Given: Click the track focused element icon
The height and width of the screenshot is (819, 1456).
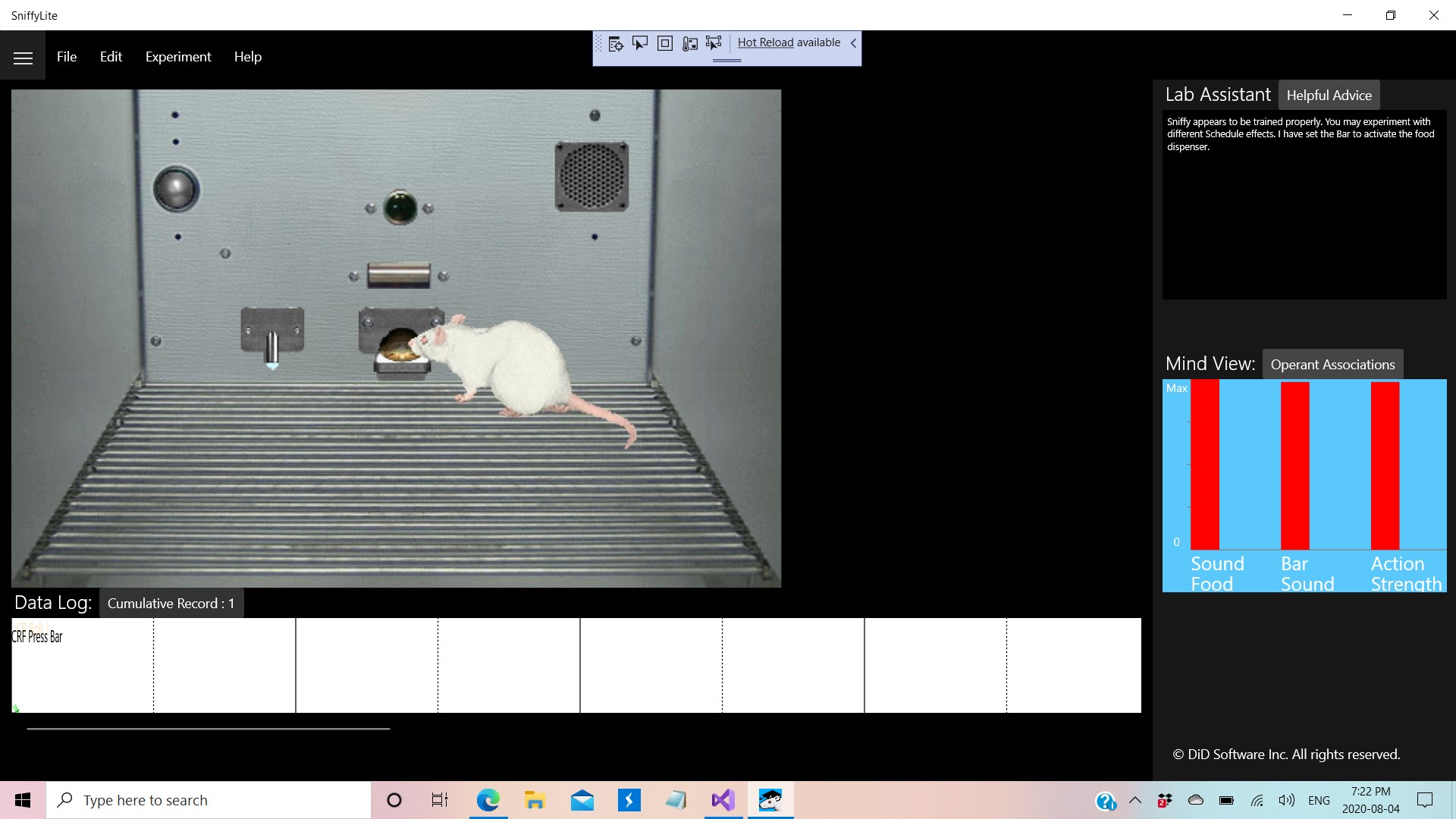Looking at the screenshot, I should click(714, 43).
